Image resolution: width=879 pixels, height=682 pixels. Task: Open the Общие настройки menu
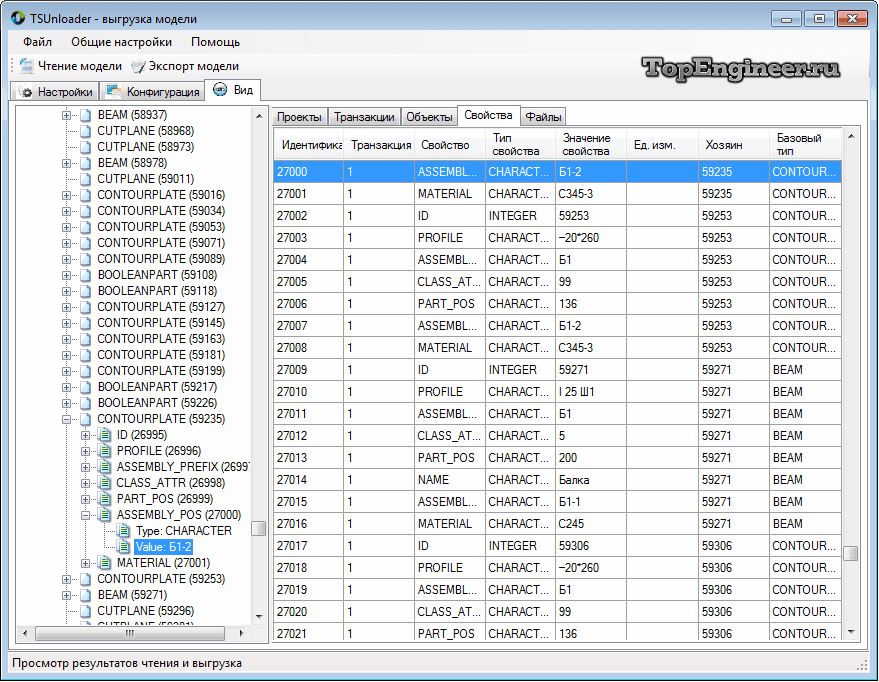pos(121,42)
